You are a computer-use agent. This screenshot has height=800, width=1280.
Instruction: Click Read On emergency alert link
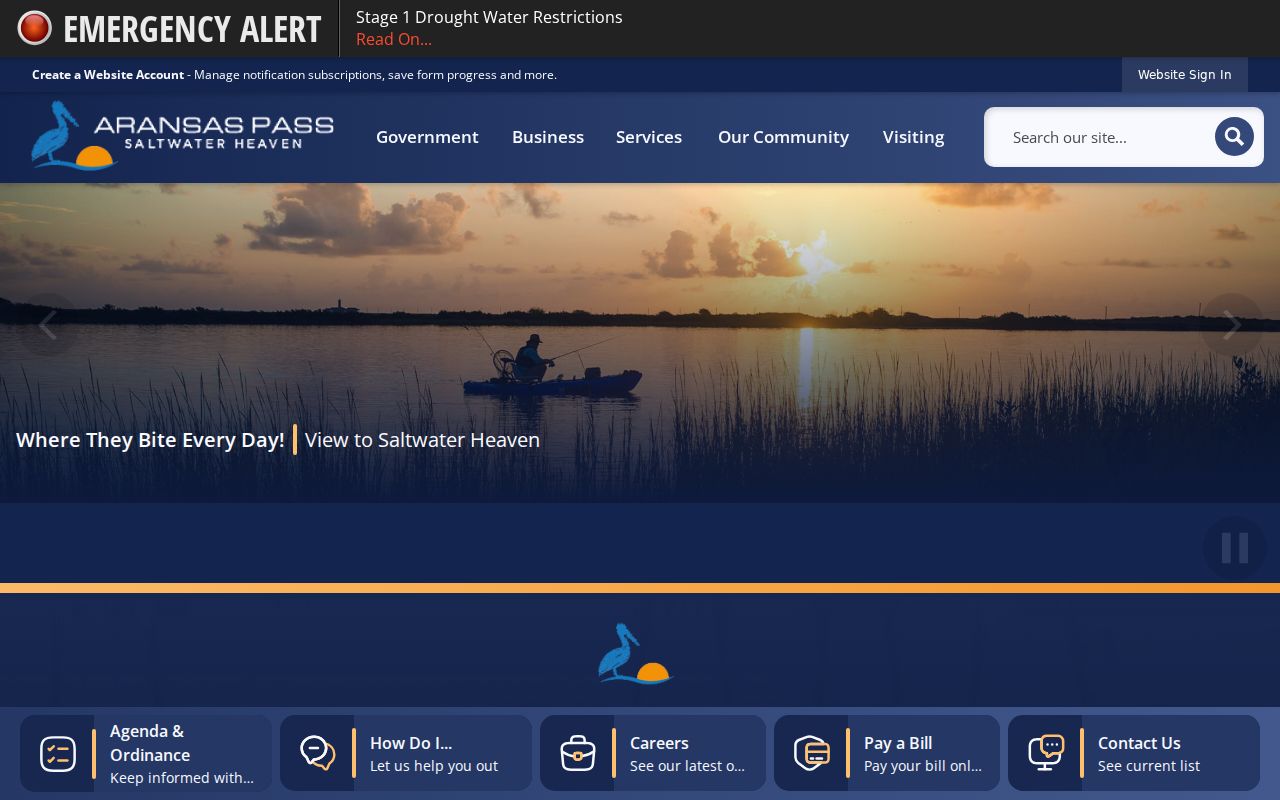[x=394, y=39]
